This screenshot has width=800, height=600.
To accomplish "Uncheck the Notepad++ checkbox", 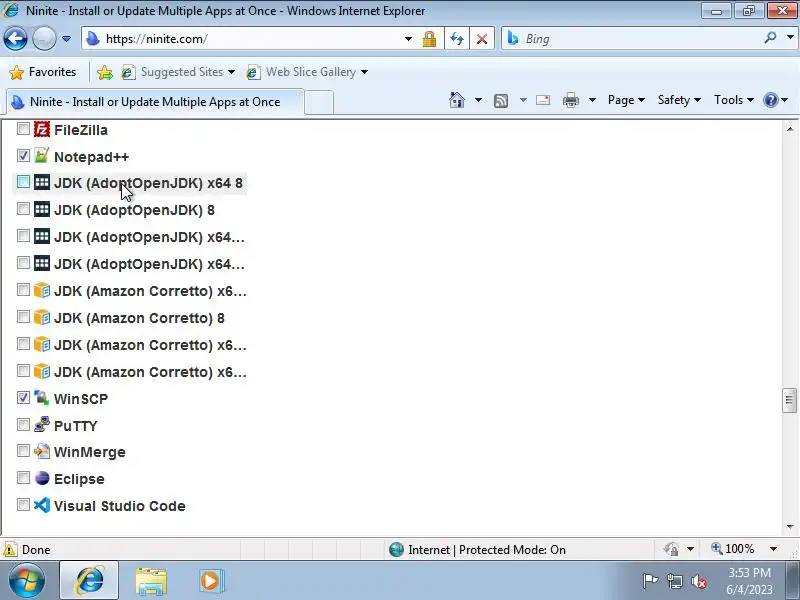I will pos(23,155).
